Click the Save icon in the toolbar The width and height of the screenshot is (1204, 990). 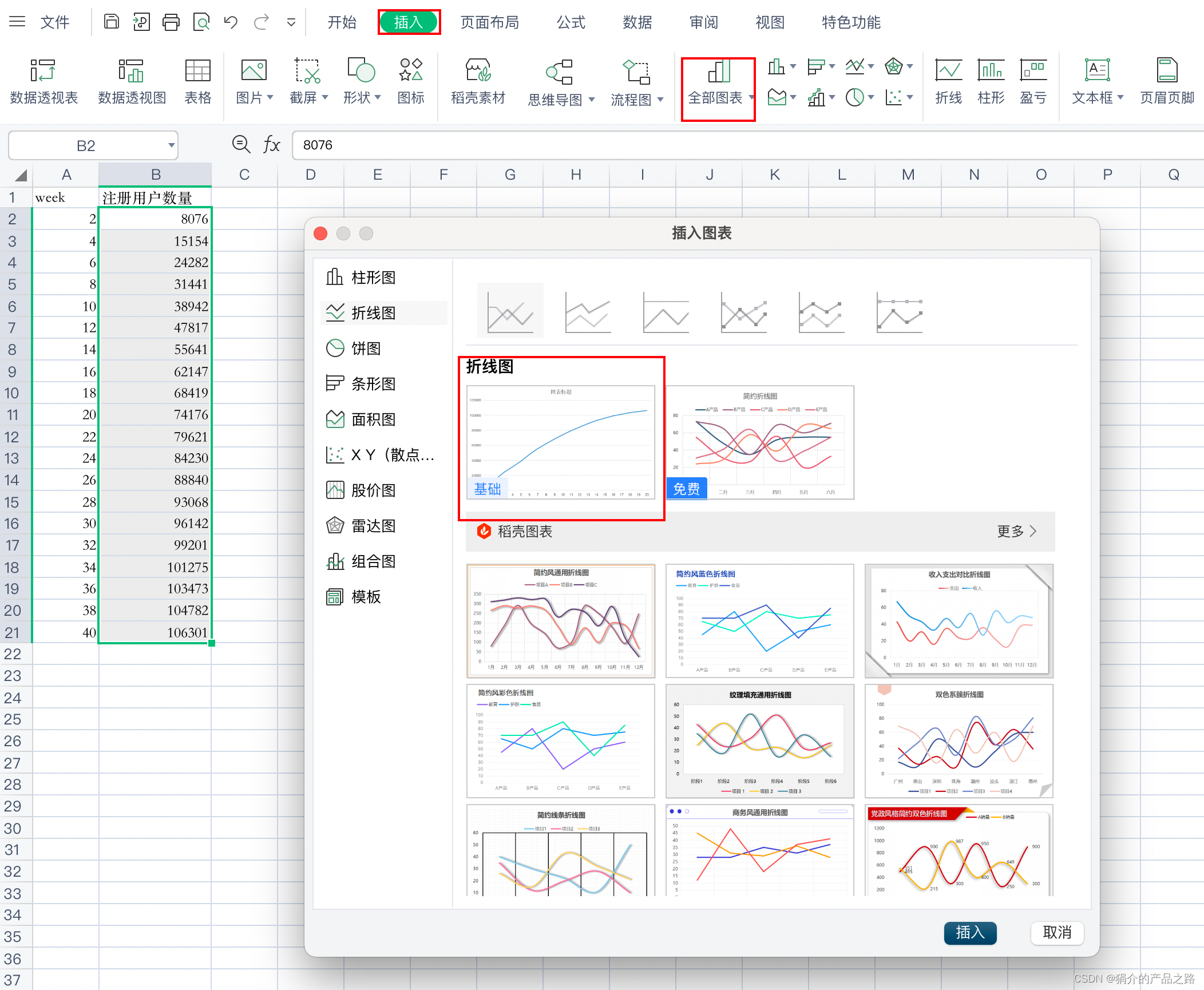point(111,22)
